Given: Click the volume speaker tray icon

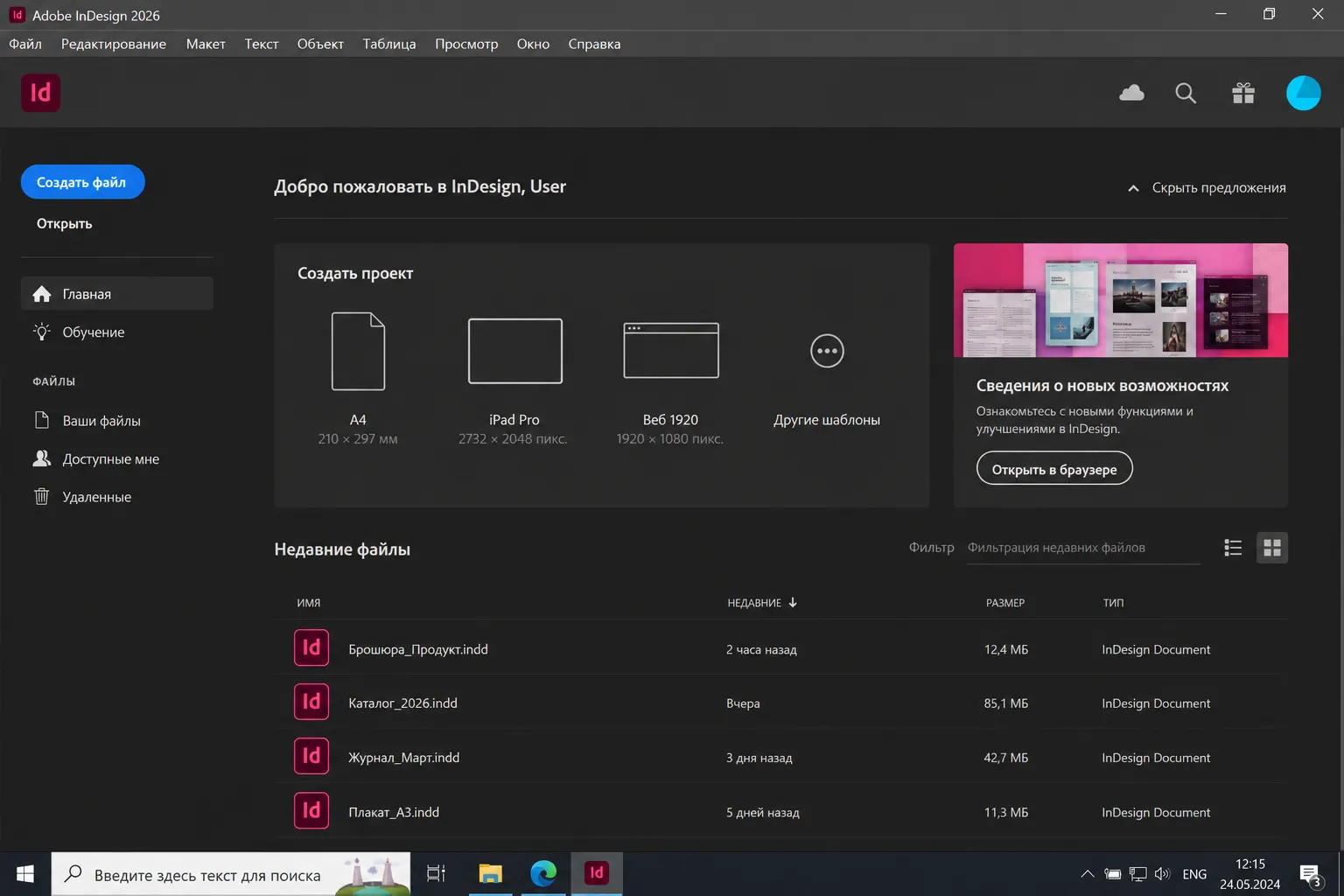Looking at the screenshot, I should [1162, 873].
